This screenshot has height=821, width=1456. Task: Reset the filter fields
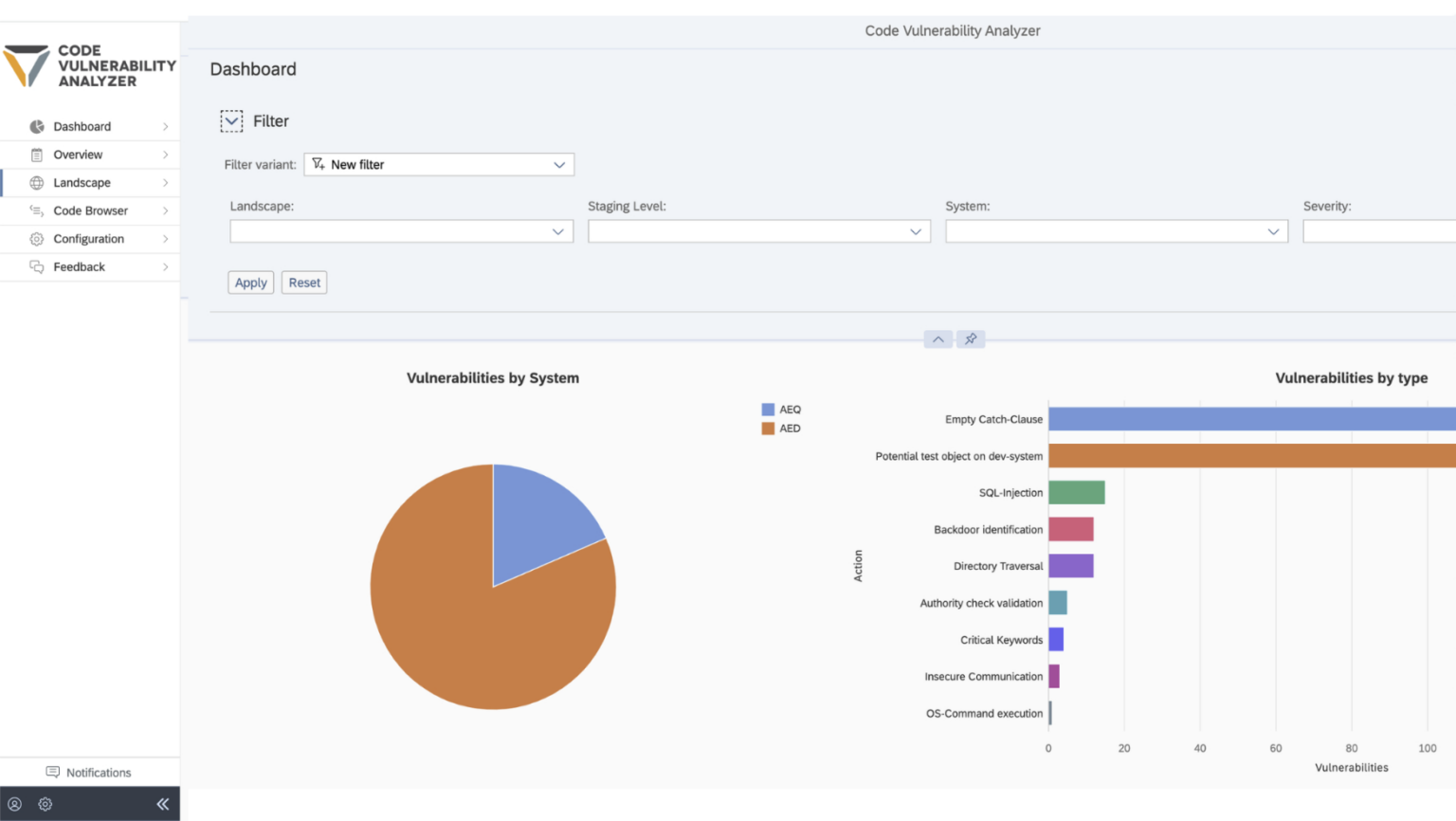pos(303,283)
